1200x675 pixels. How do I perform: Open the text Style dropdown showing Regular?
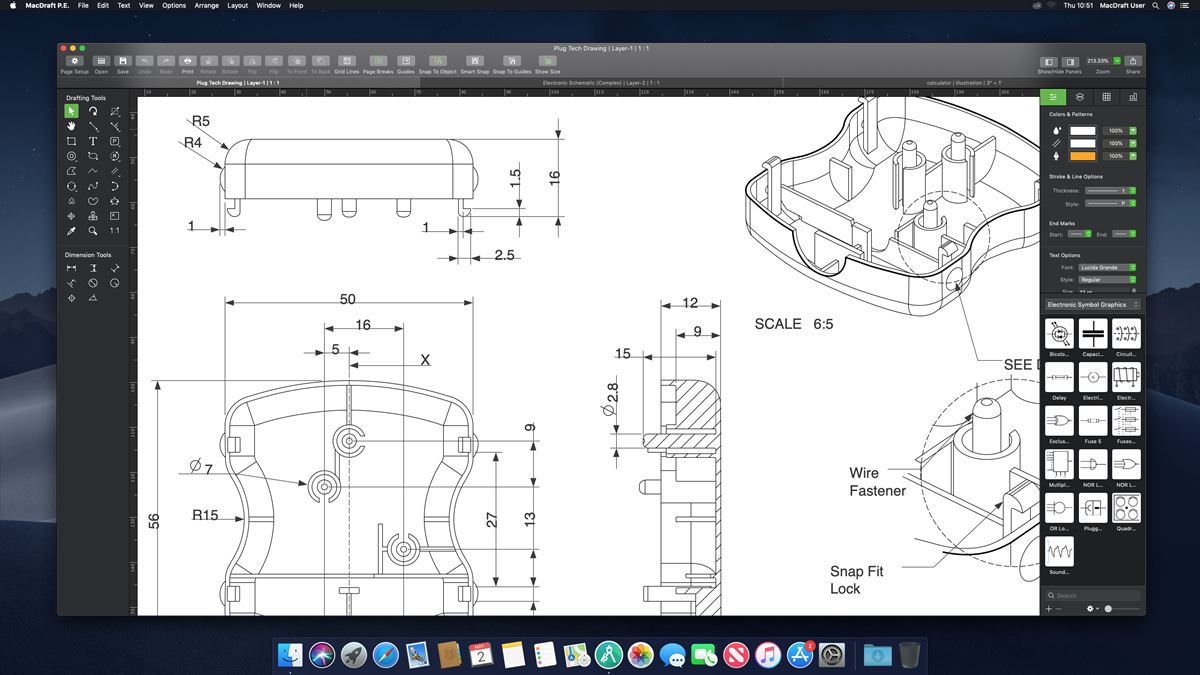1107,280
